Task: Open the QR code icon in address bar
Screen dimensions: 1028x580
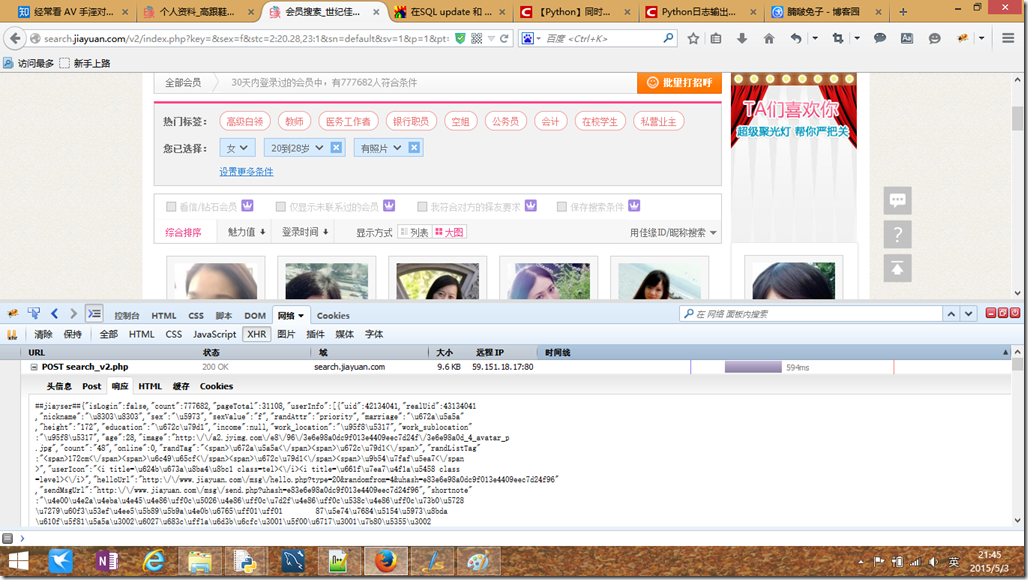Action: click(477, 39)
